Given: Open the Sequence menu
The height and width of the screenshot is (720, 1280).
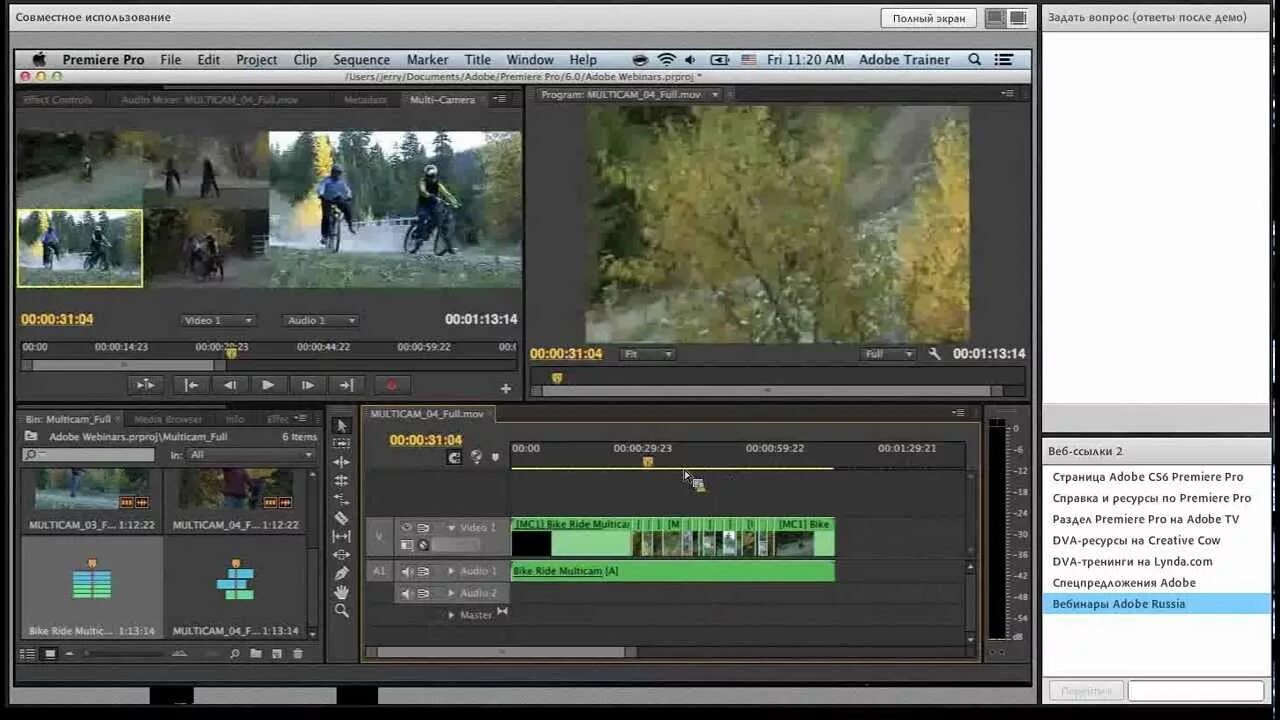Looking at the screenshot, I should [x=361, y=60].
